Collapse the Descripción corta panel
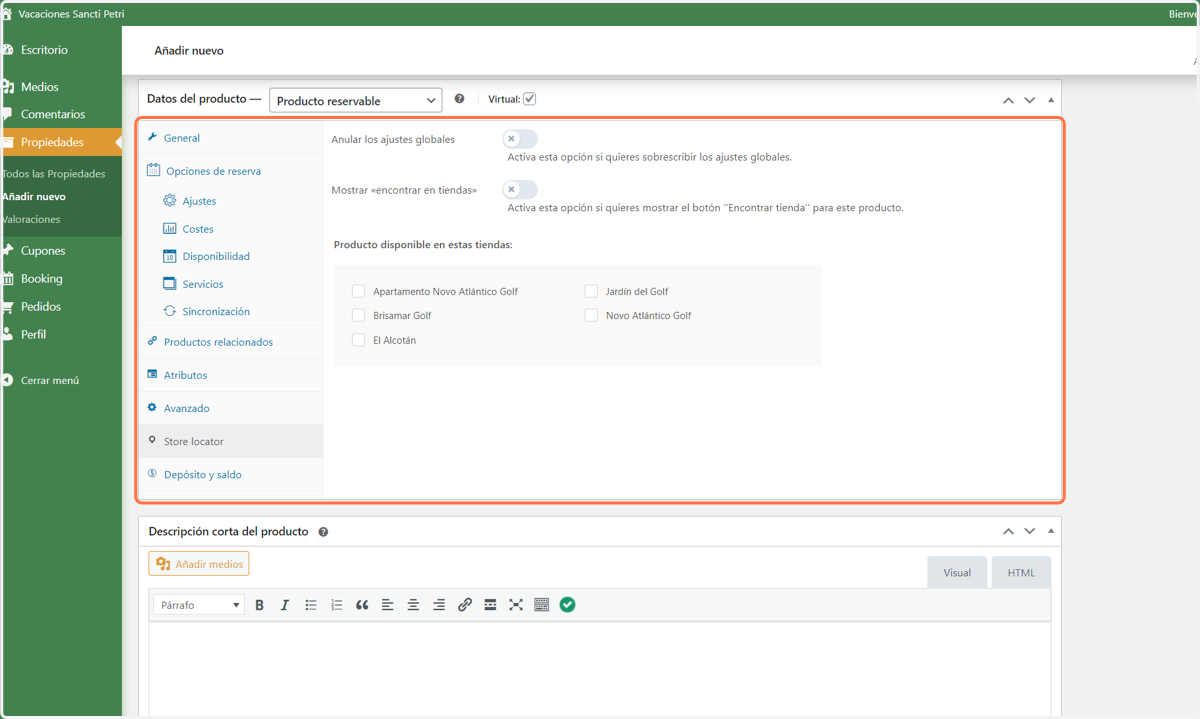 tap(1050, 532)
